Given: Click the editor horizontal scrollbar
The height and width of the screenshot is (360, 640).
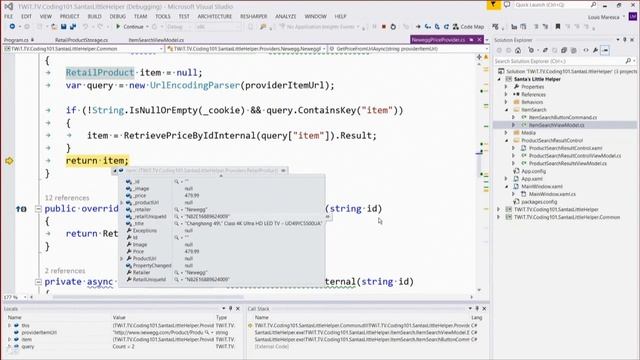Looking at the screenshot, I should pyautogui.click(x=251, y=297).
